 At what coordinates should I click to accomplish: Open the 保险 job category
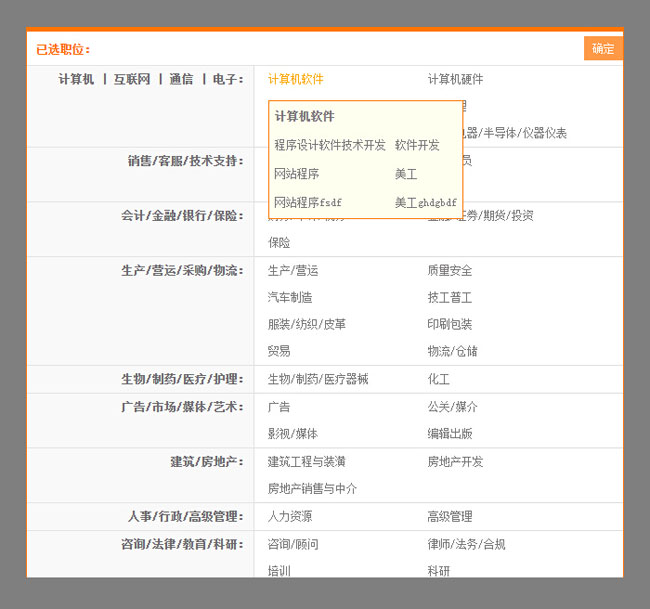[x=279, y=243]
